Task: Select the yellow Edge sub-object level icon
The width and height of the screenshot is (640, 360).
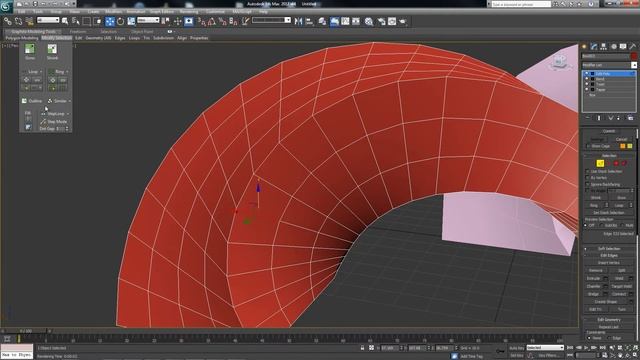Action: (x=600, y=163)
